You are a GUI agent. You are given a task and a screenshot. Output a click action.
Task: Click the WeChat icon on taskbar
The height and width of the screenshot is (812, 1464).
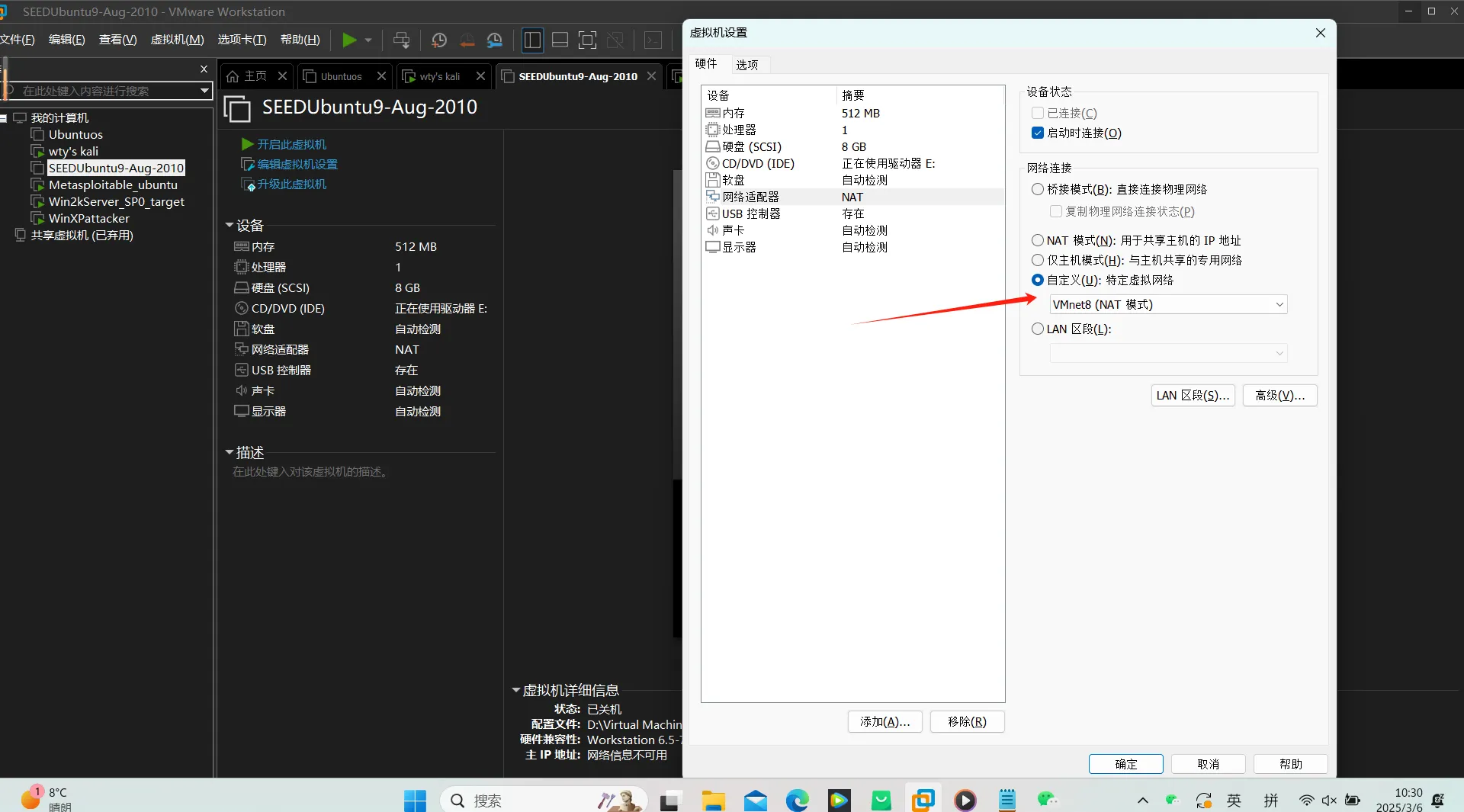coord(1048,801)
